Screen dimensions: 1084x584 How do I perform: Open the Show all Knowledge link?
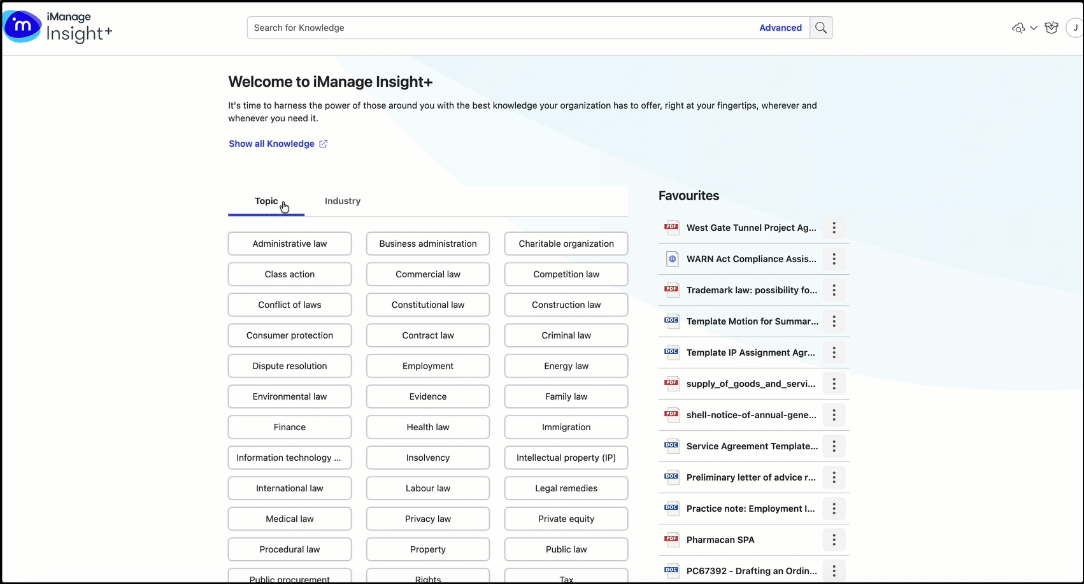click(271, 144)
